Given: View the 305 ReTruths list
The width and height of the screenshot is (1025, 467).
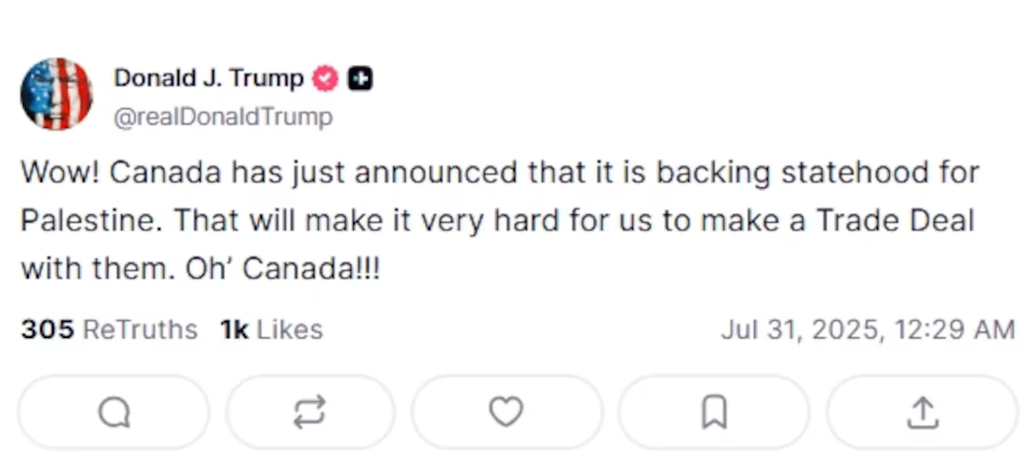Looking at the screenshot, I should pos(109,329).
